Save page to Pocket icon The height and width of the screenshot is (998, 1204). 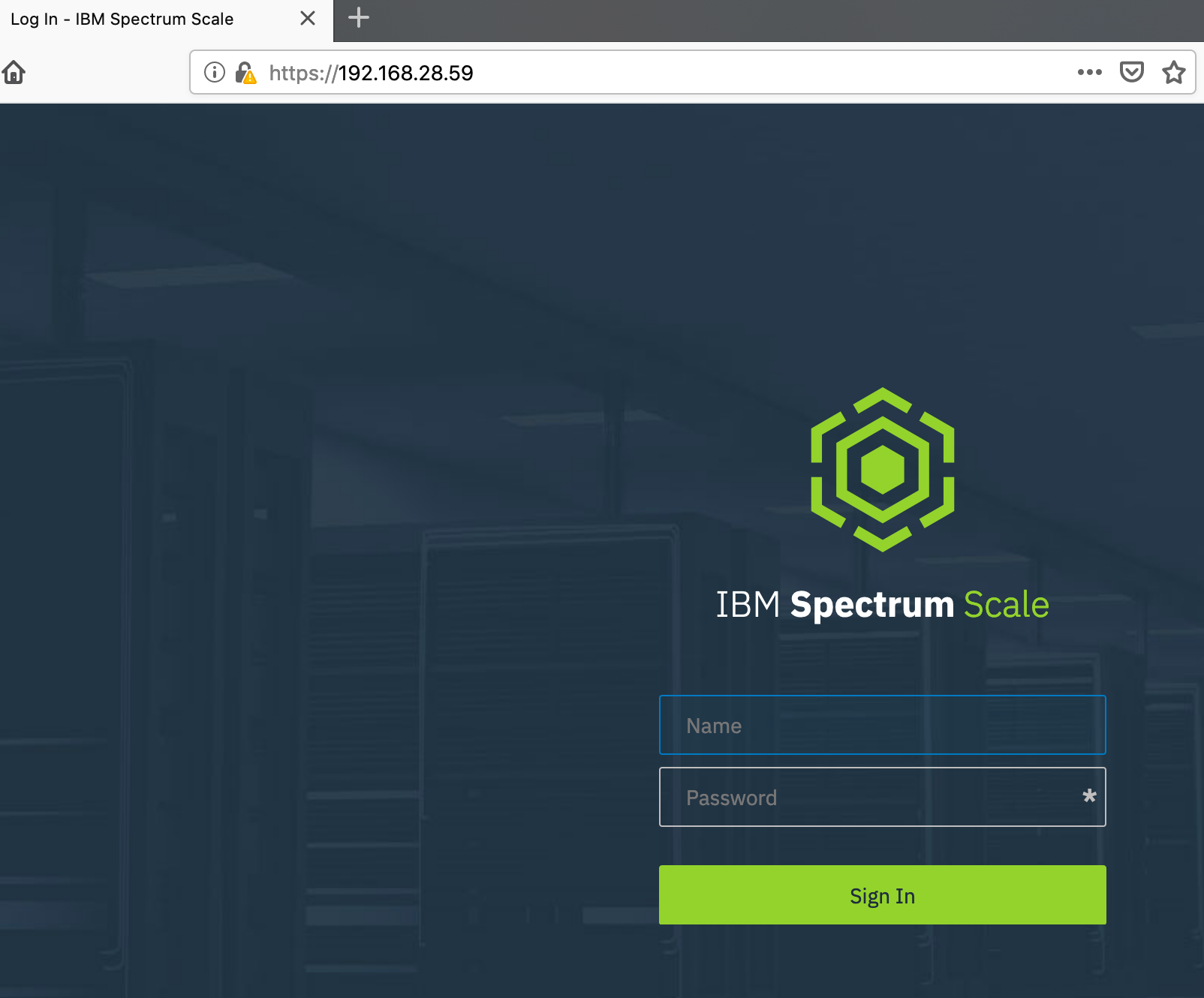pos(1131,73)
